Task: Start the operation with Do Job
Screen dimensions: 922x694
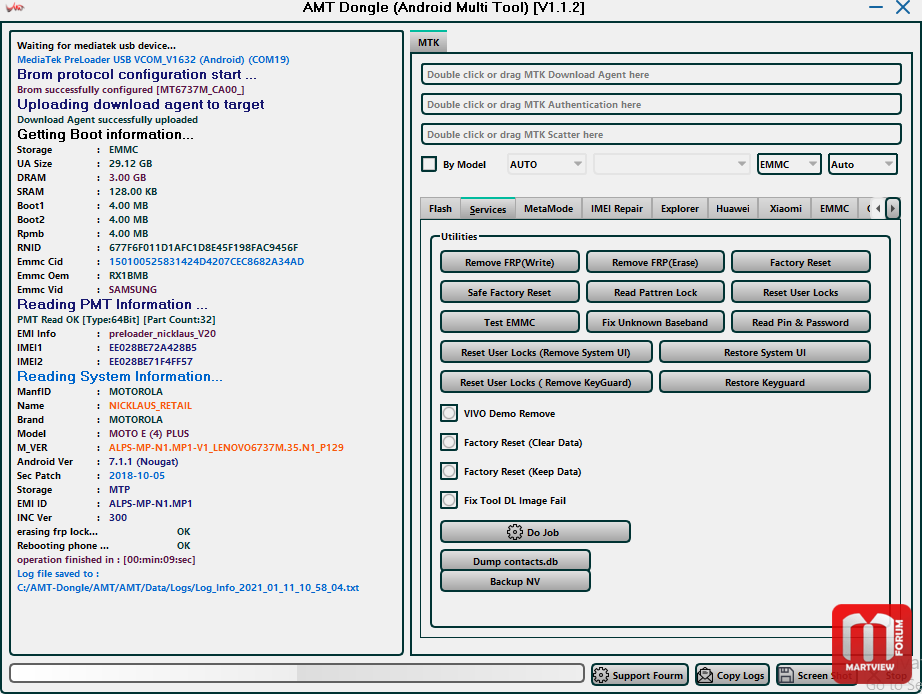Action: coord(536,532)
